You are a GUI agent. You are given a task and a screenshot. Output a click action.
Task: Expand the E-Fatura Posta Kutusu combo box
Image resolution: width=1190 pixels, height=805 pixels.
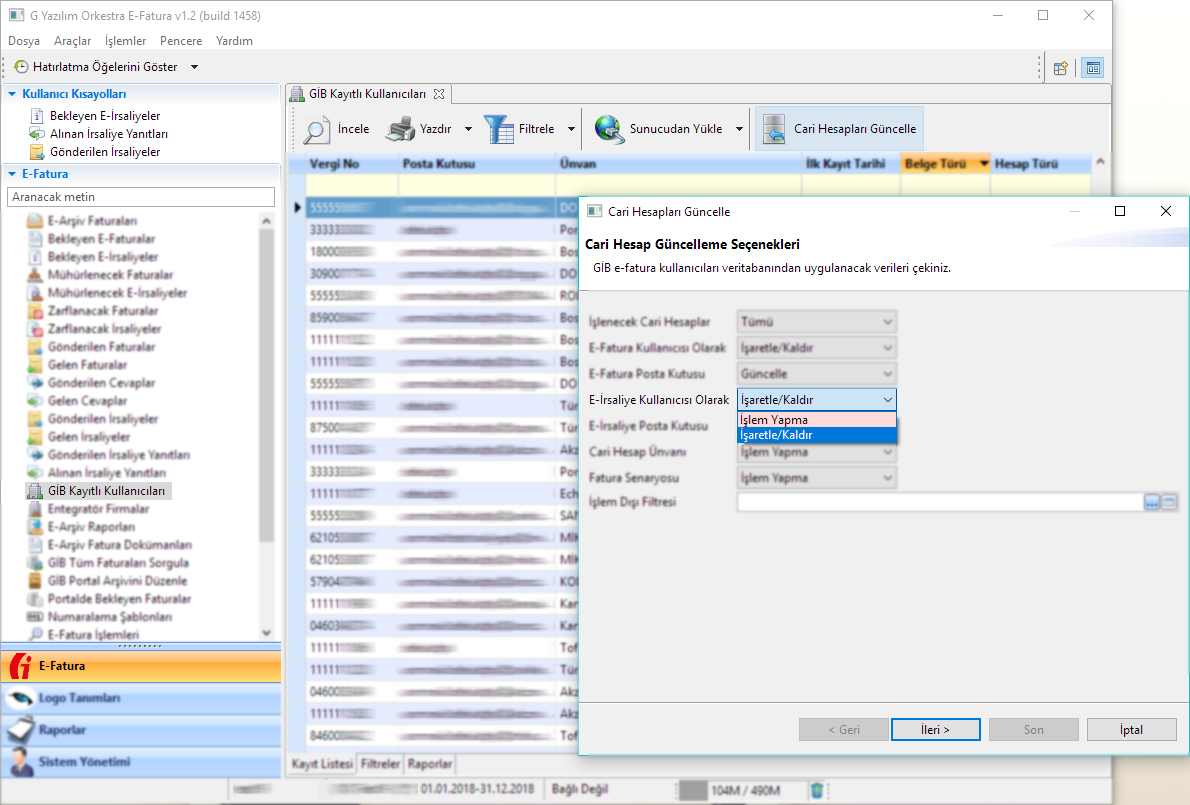(817, 374)
